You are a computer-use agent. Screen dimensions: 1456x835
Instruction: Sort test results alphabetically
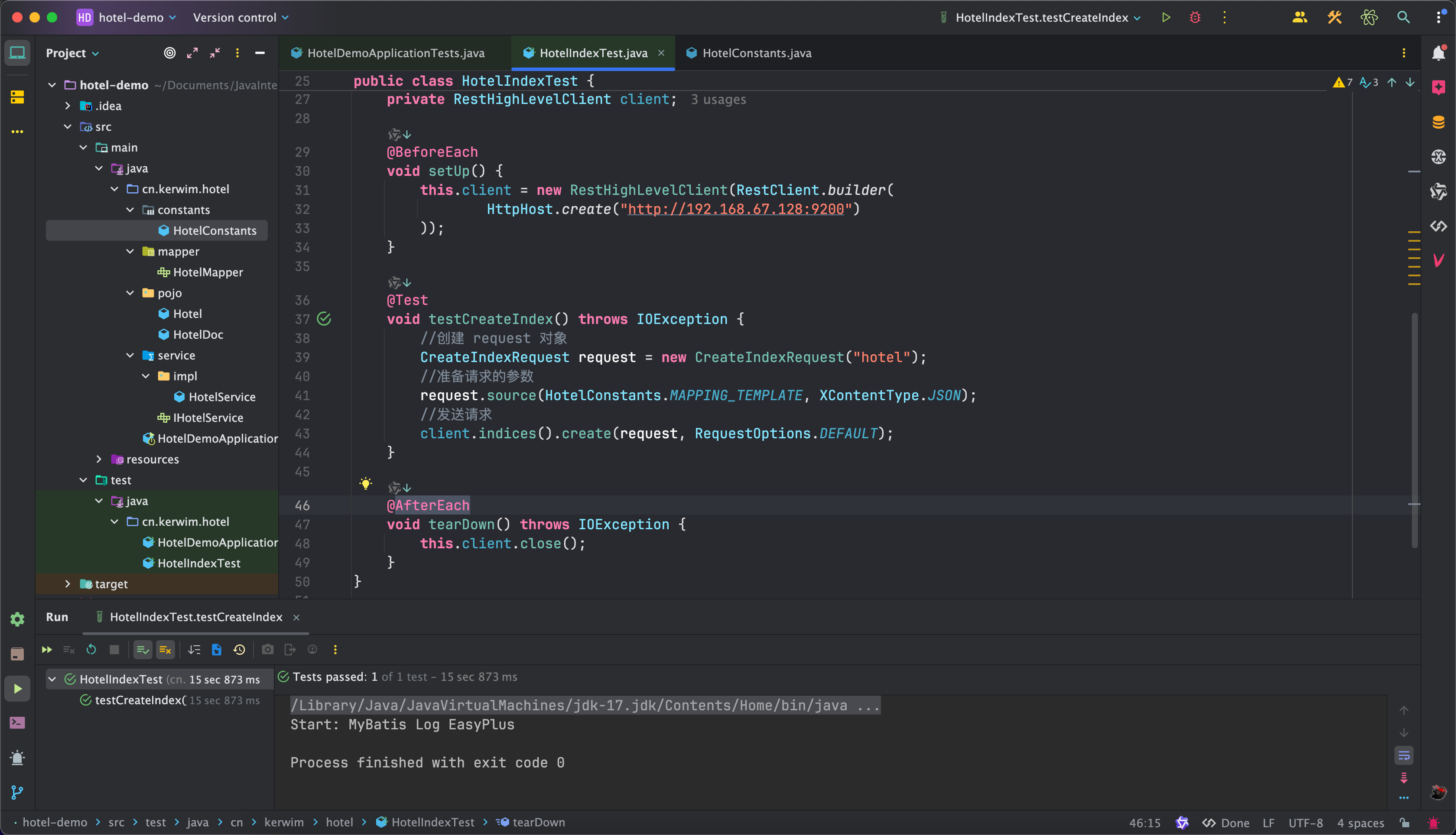(194, 649)
